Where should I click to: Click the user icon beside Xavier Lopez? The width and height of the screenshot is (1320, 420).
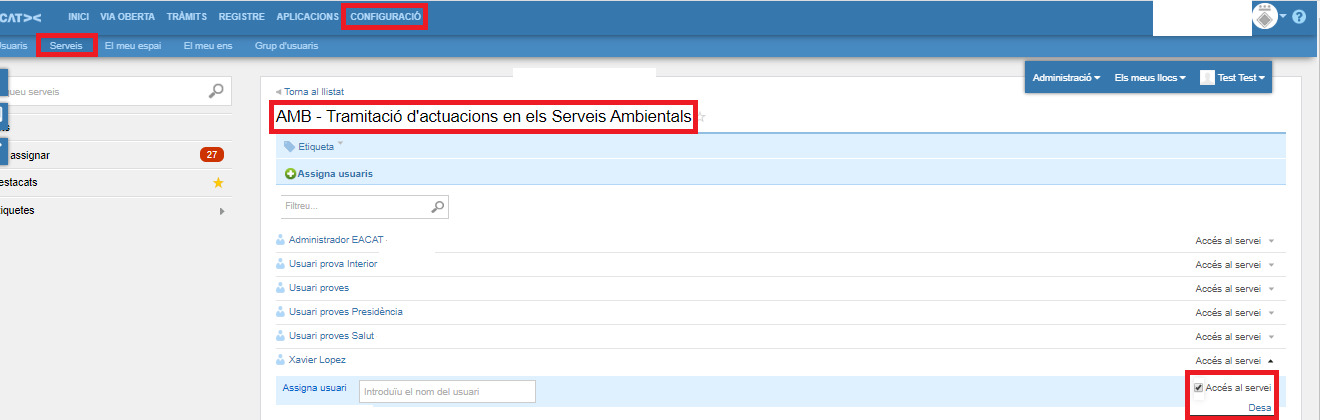[280, 360]
